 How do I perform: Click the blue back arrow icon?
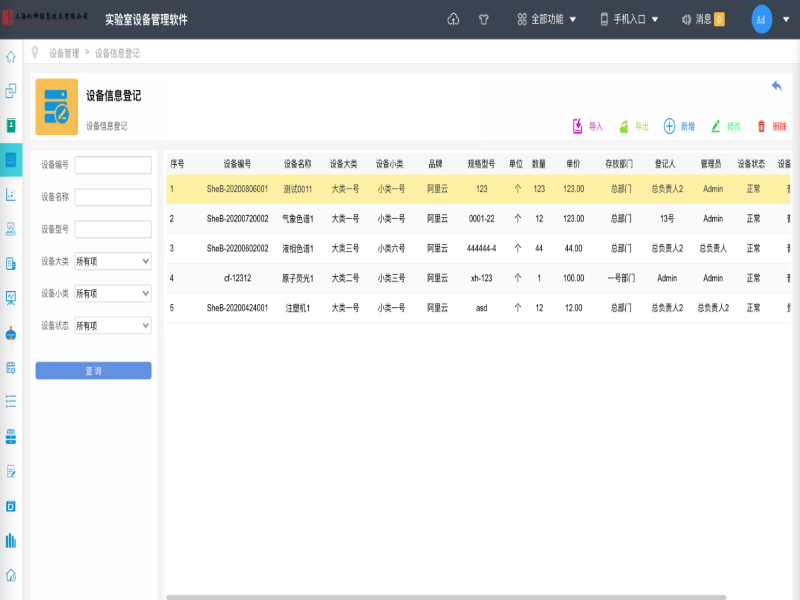pyautogui.click(x=776, y=86)
